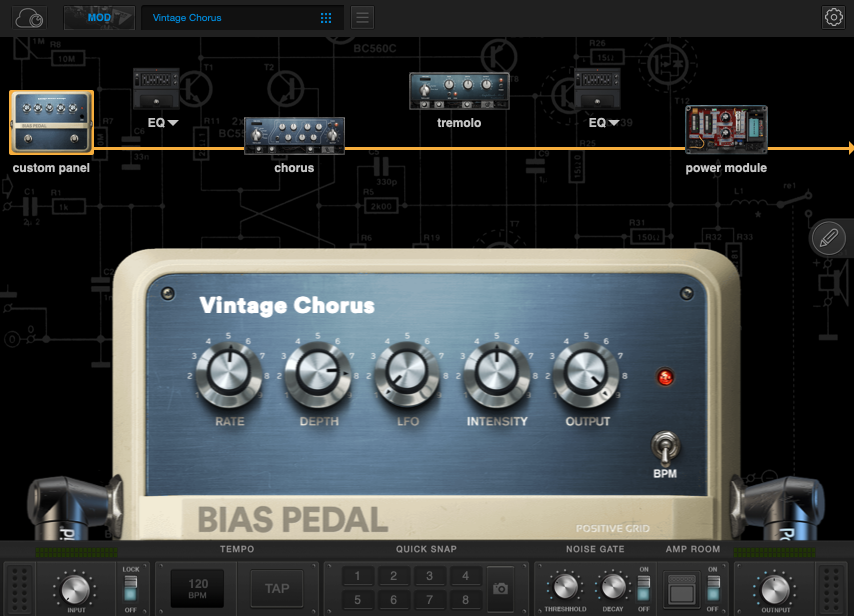
Task: Click the pedal's OUTPUT knob
Action: 586,373
